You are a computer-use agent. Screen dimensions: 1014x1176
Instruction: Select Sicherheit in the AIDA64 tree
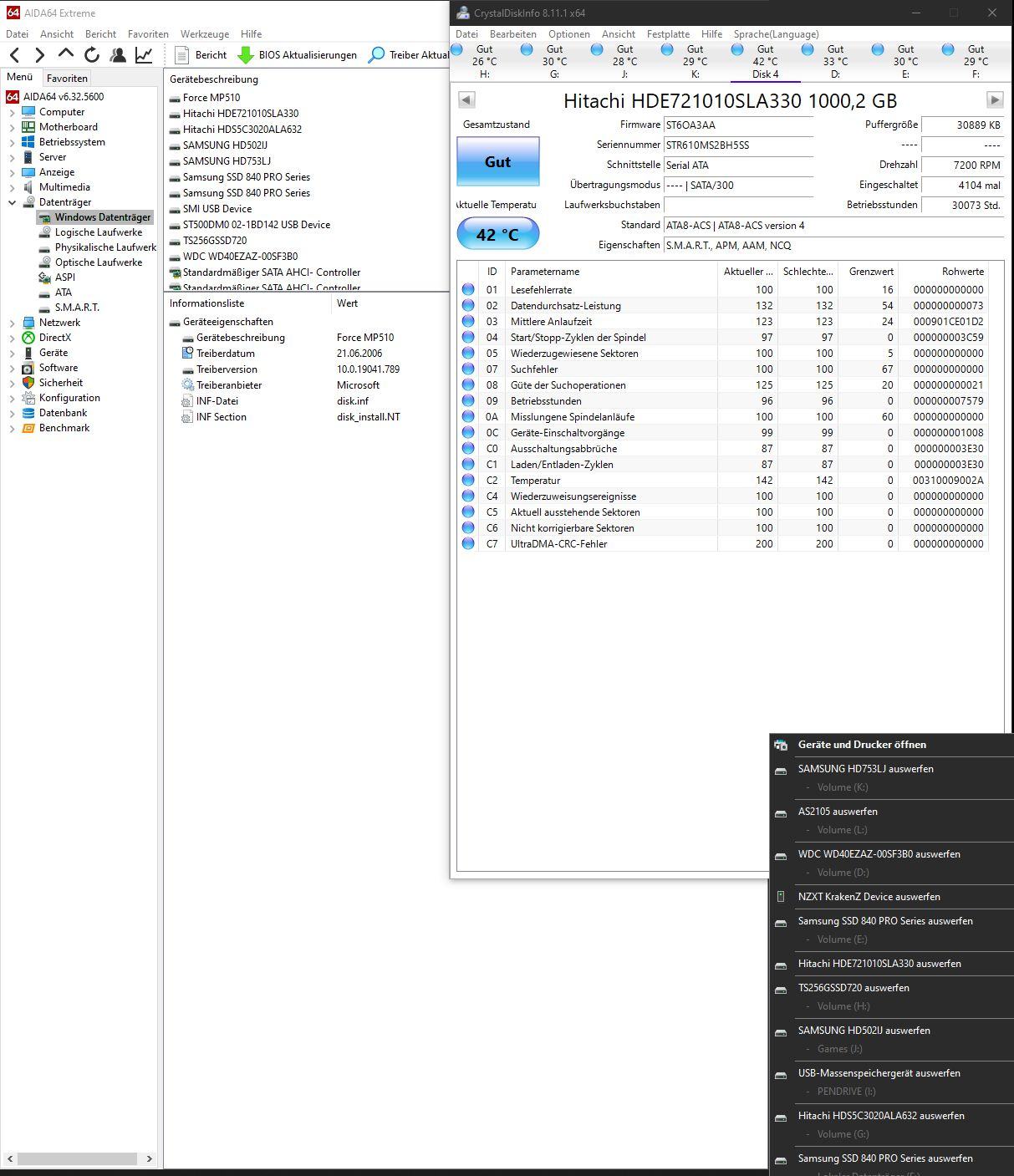click(61, 383)
